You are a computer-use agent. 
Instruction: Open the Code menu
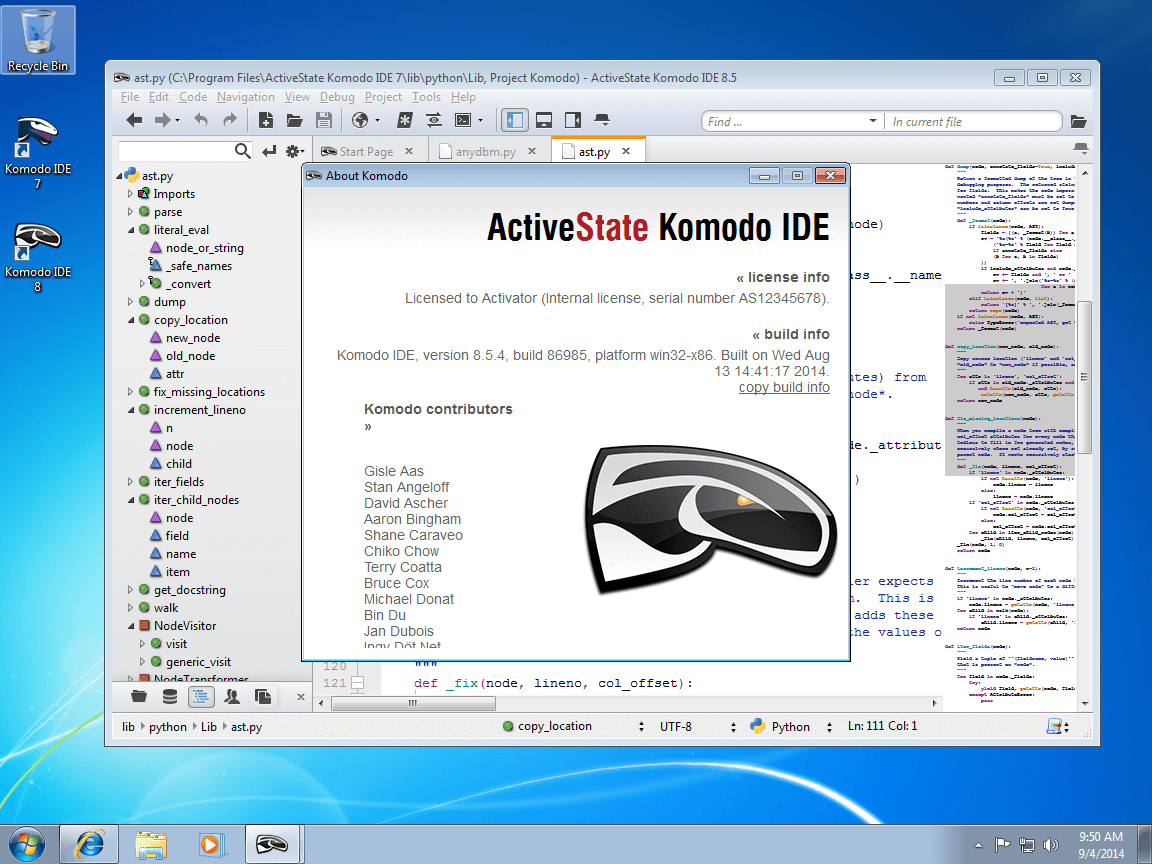pos(192,97)
